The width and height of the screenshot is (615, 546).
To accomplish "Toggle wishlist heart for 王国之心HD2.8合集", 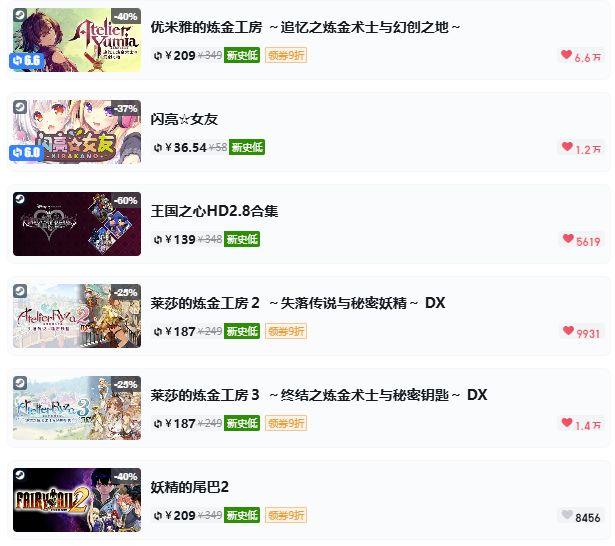I will click(x=568, y=238).
